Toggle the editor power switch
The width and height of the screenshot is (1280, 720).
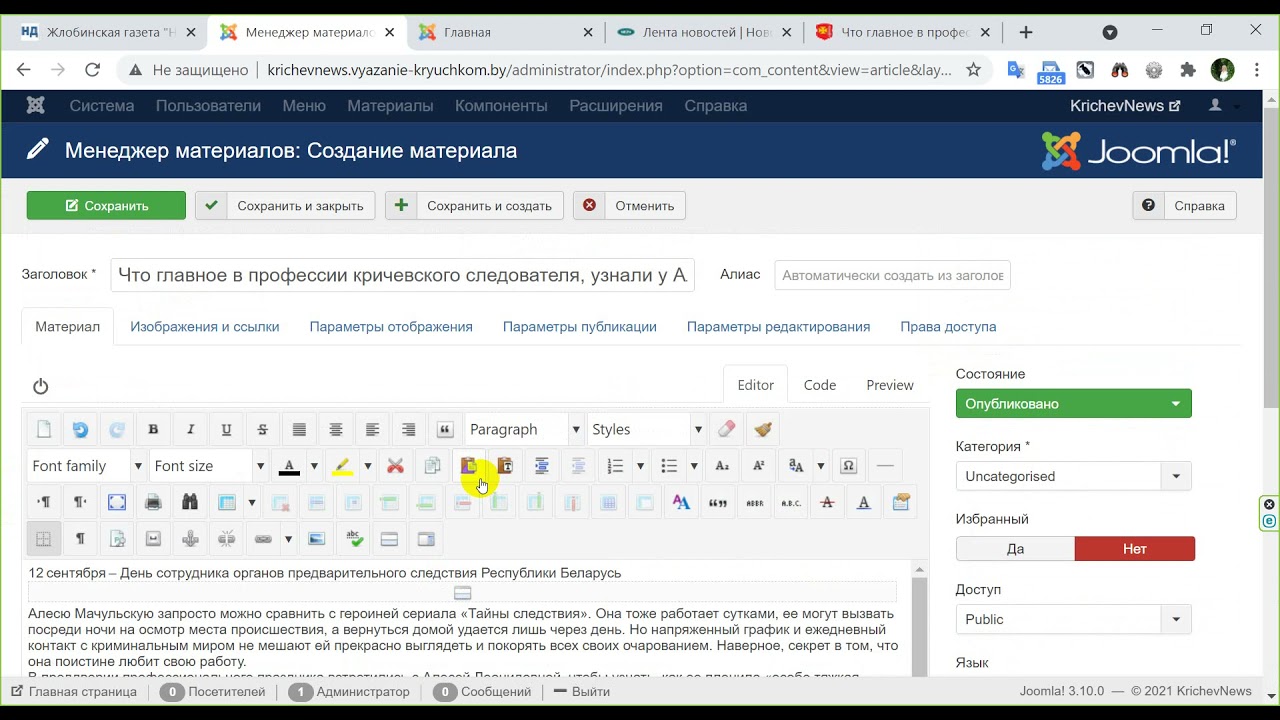(41, 386)
